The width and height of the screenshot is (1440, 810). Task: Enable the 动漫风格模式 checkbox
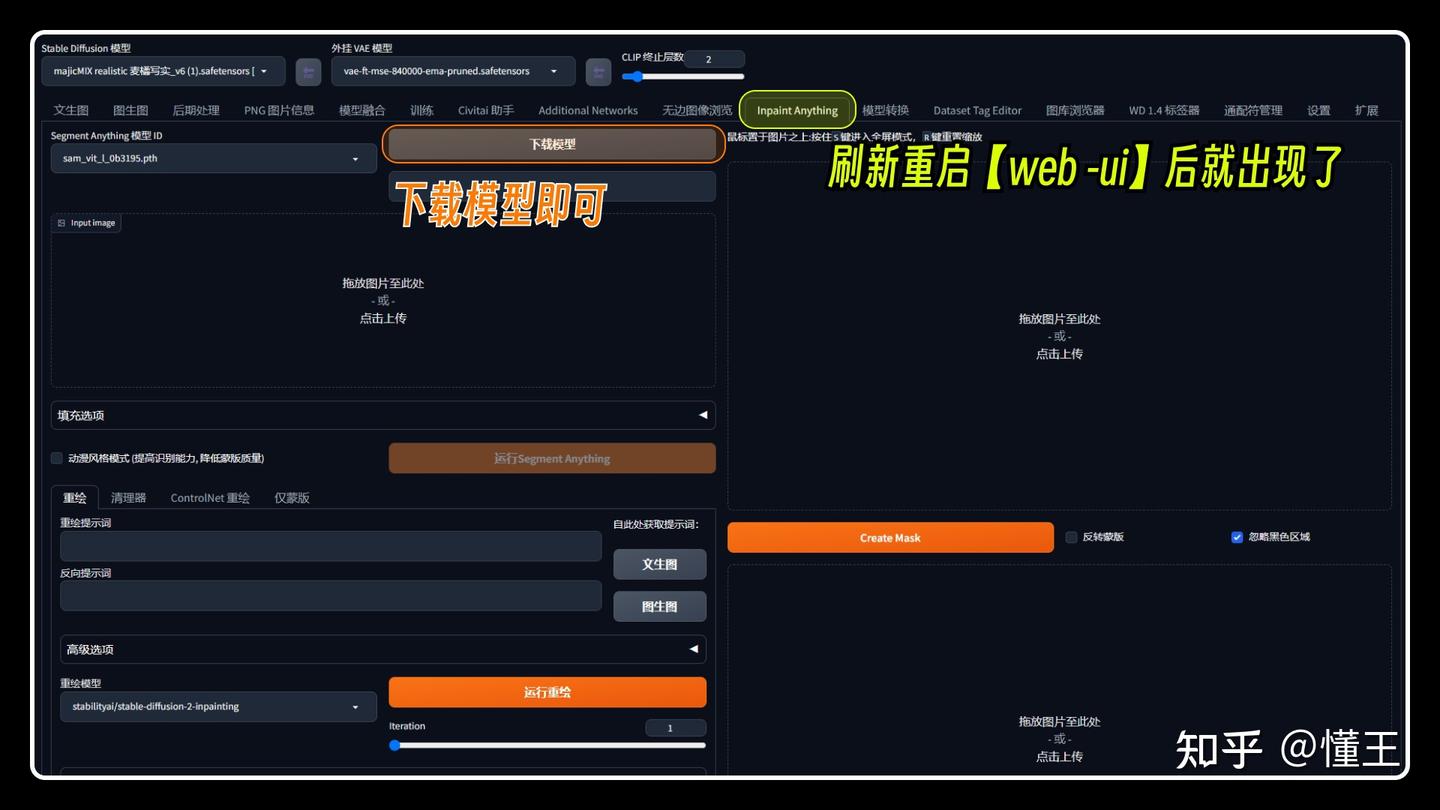(x=57, y=458)
